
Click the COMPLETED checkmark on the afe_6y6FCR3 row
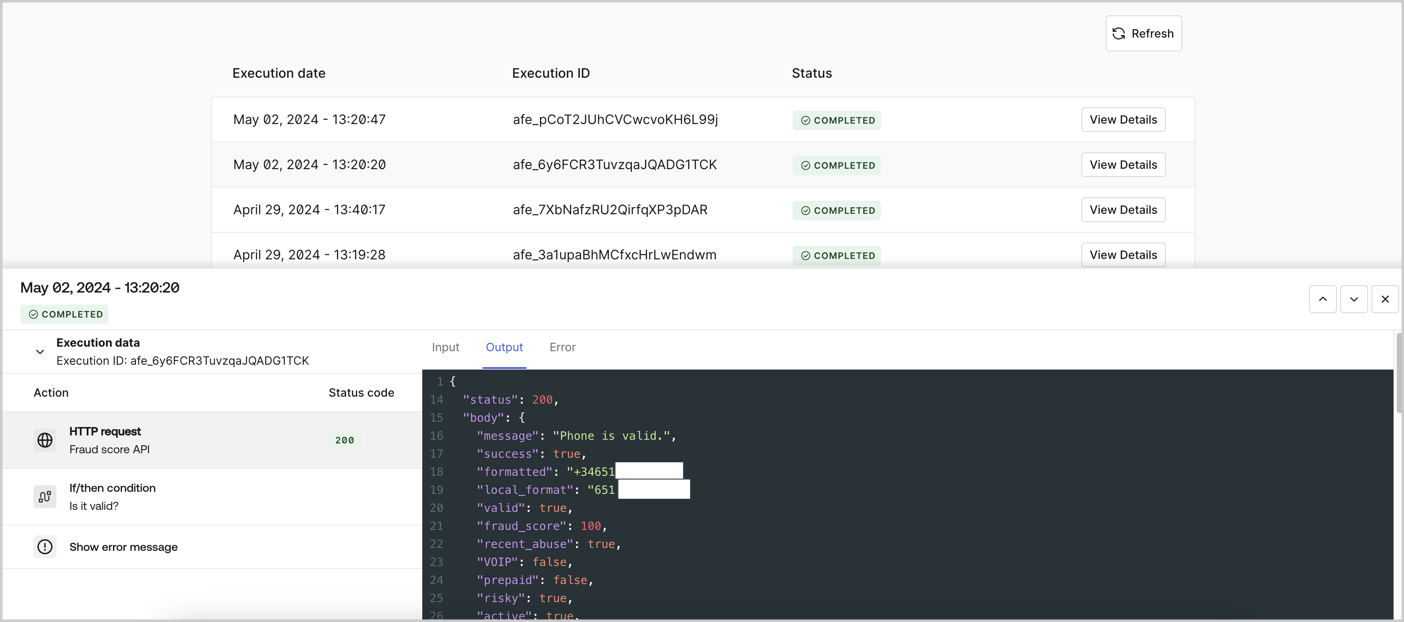(805, 164)
